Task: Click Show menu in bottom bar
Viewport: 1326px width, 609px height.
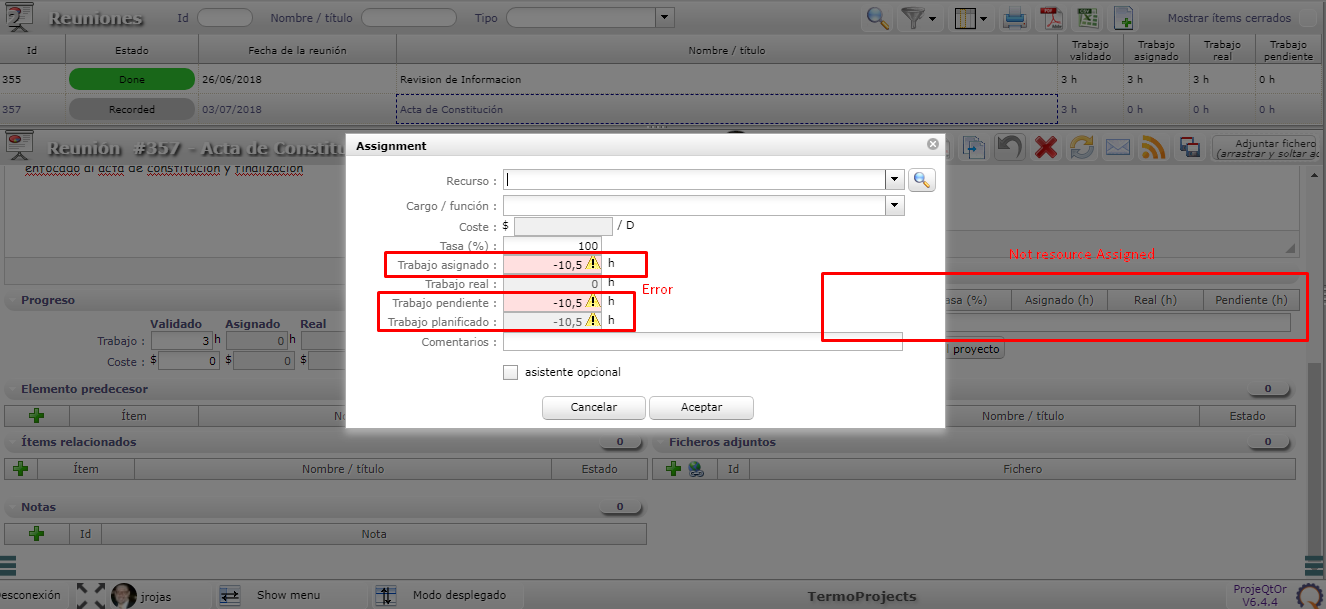Action: (x=288, y=595)
